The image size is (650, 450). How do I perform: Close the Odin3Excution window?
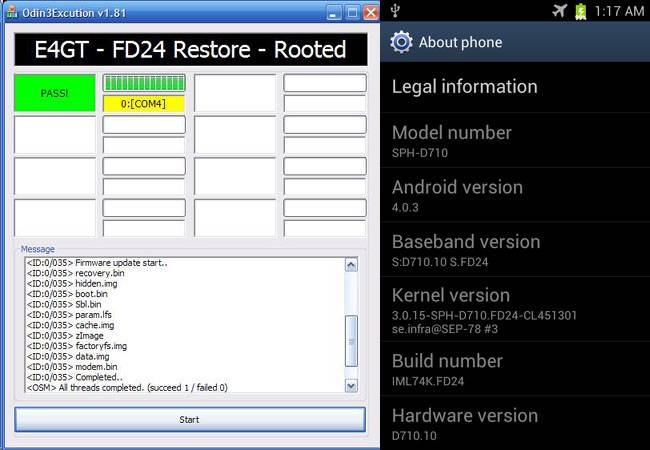[x=371, y=13]
